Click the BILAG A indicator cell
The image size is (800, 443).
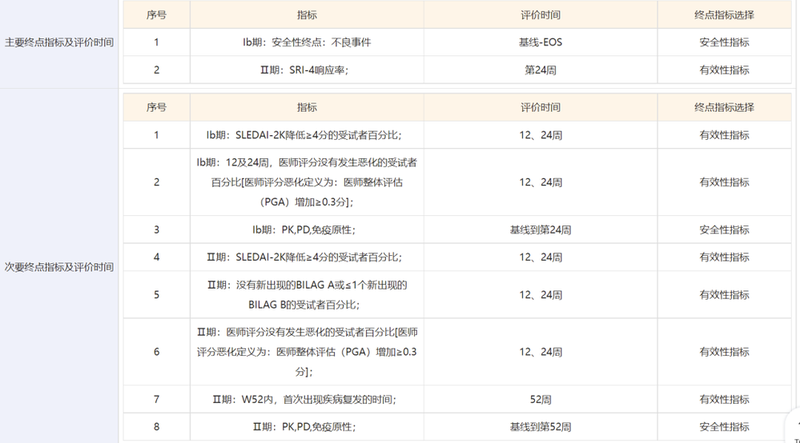(304, 294)
